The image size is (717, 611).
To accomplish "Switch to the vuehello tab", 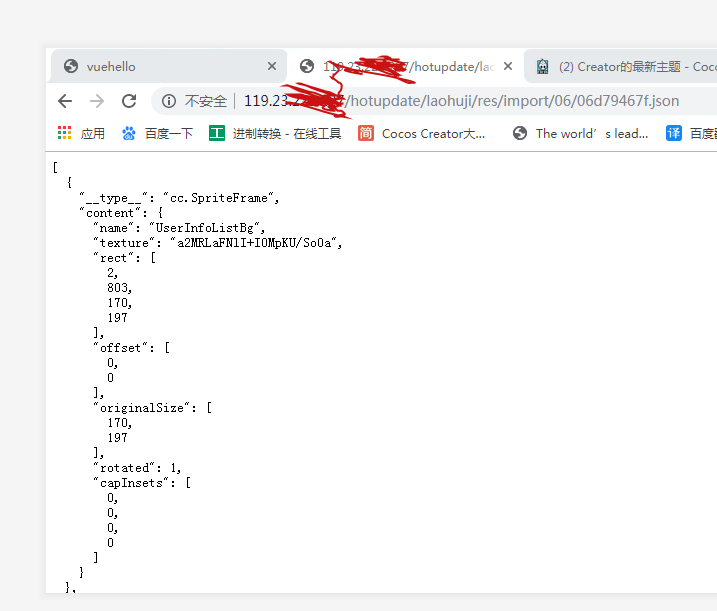I will [169, 66].
